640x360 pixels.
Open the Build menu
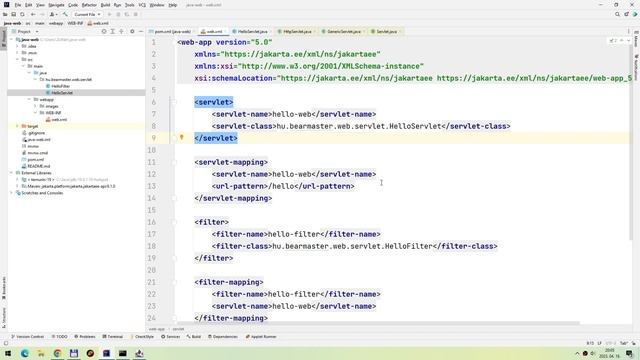(x=105, y=5)
